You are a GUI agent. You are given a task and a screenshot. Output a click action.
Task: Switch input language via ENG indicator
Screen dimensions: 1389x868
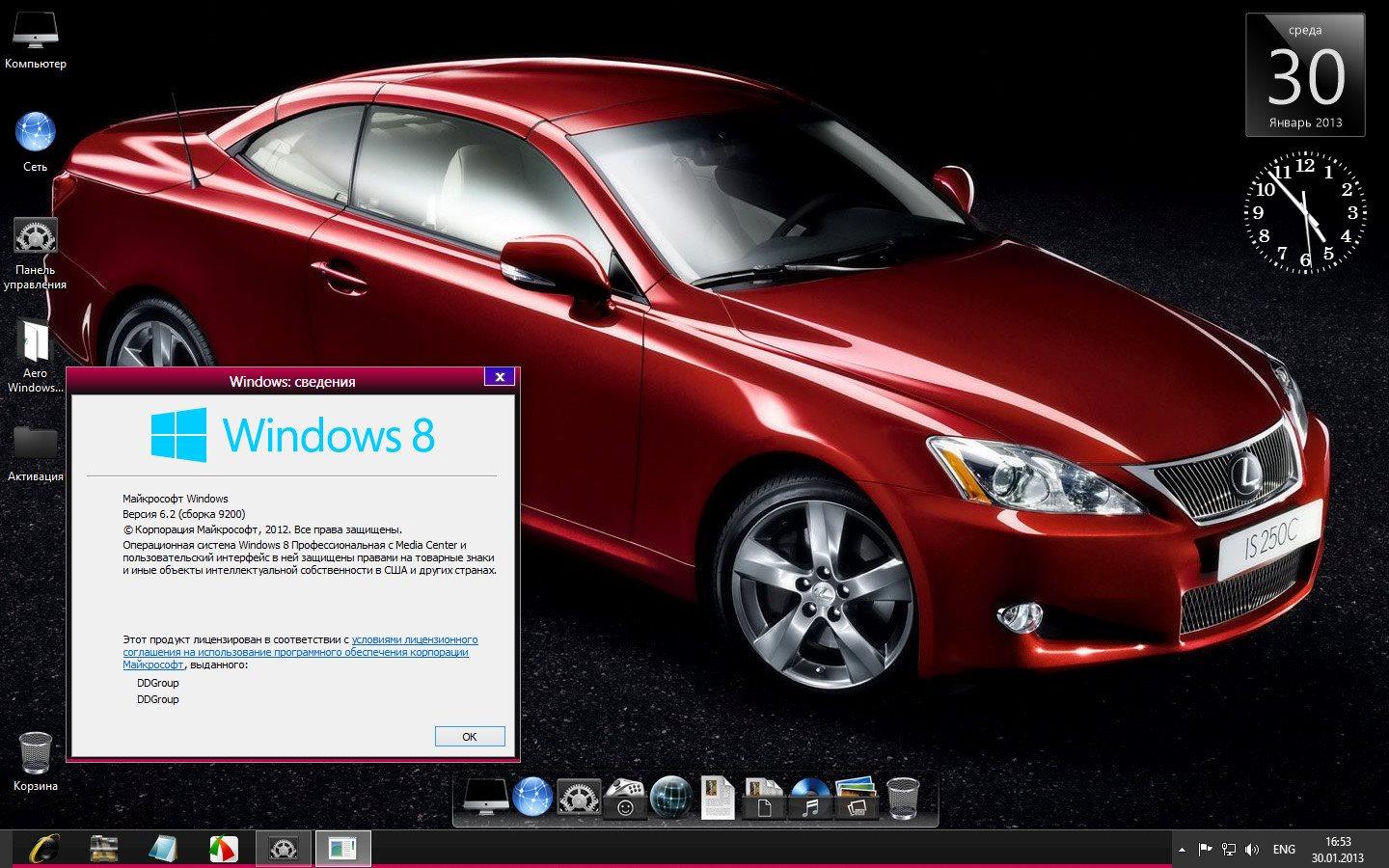point(1284,850)
